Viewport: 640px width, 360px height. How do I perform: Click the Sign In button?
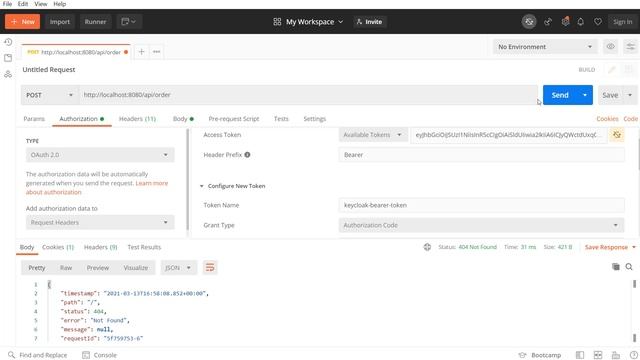622,22
